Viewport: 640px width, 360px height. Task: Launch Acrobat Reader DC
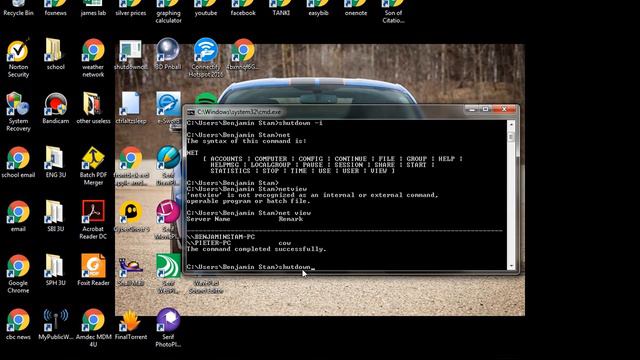click(x=93, y=220)
